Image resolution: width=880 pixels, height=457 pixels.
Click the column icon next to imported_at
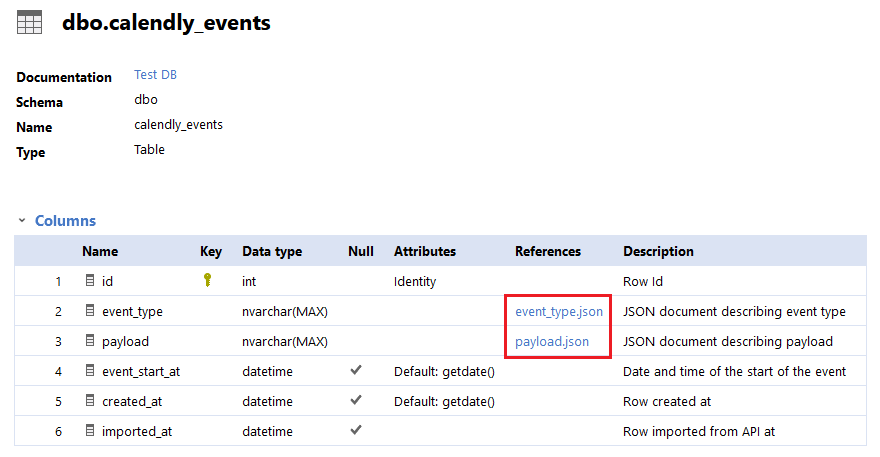(x=90, y=431)
